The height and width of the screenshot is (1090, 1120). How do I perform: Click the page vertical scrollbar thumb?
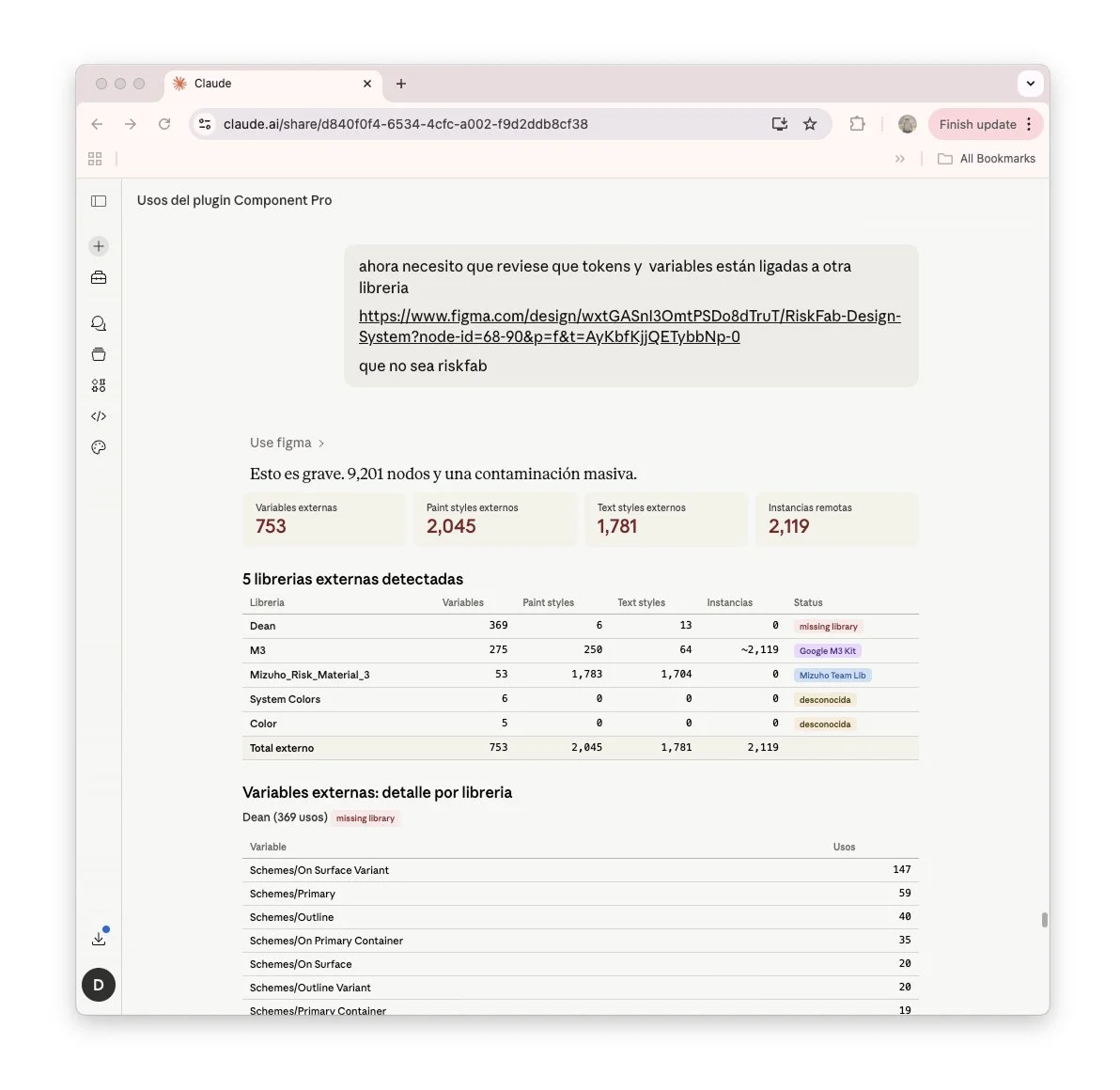[x=1044, y=919]
